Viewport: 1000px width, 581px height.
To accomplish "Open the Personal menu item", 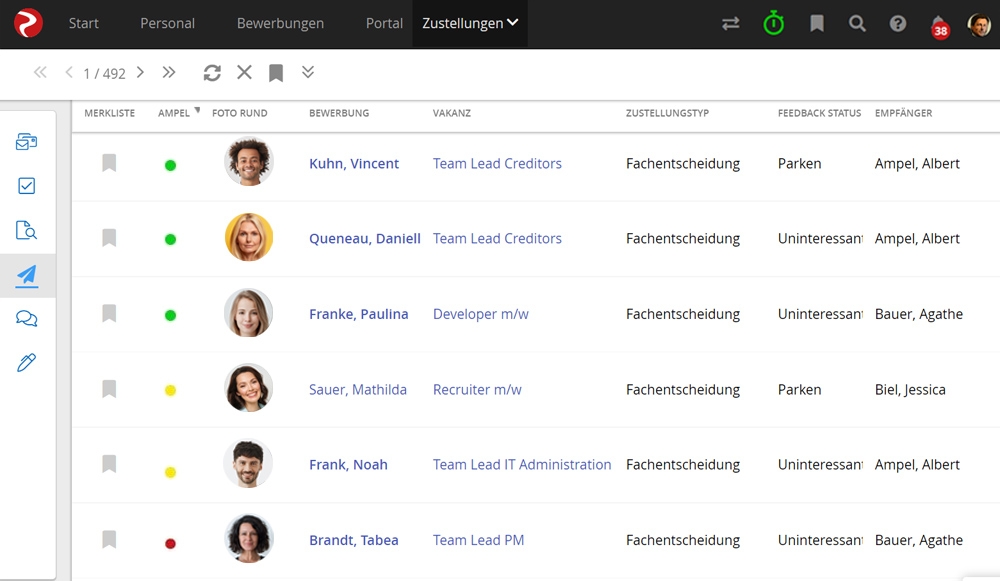I will (x=167, y=23).
